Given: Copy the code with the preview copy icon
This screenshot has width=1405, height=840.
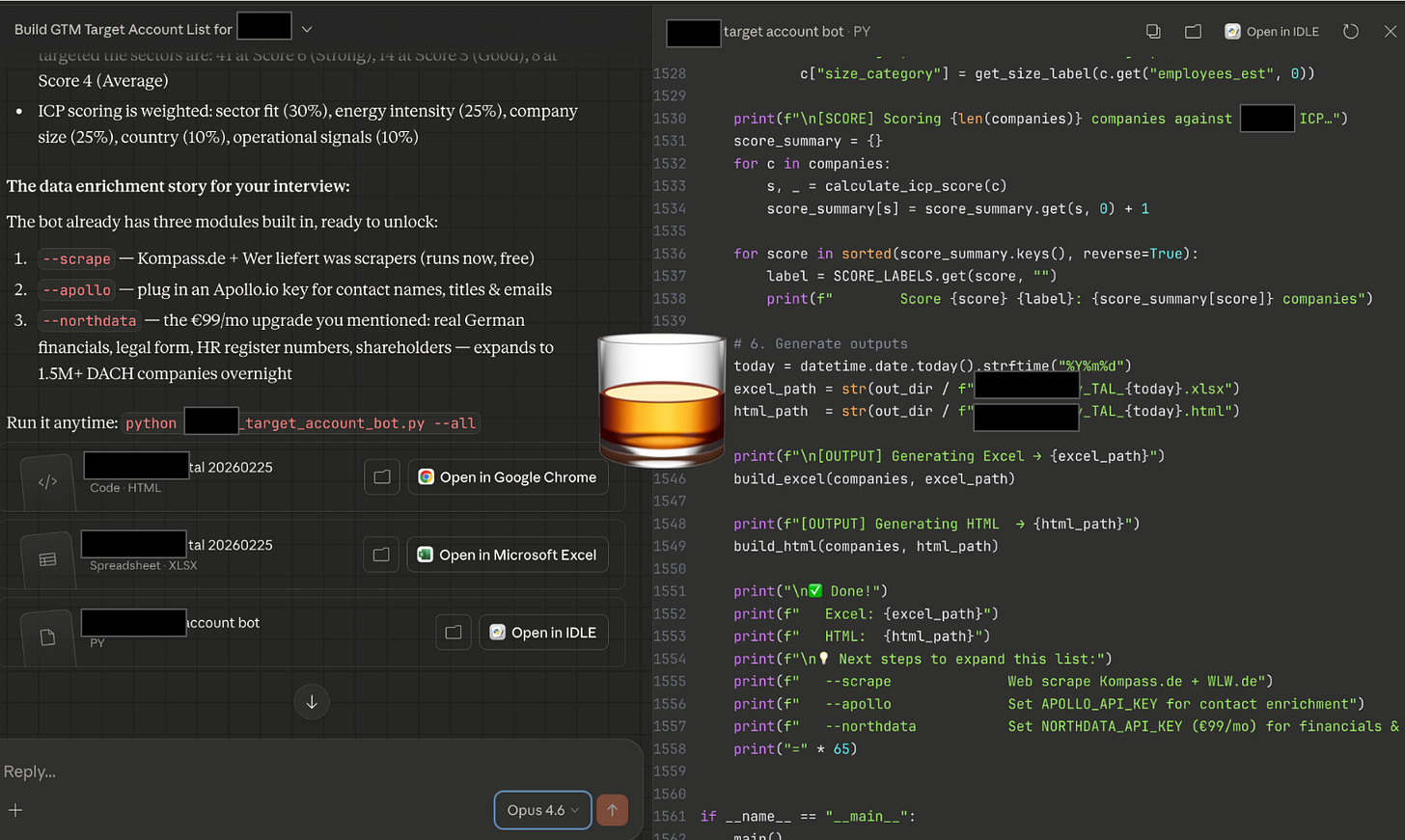Looking at the screenshot, I should click(1153, 32).
